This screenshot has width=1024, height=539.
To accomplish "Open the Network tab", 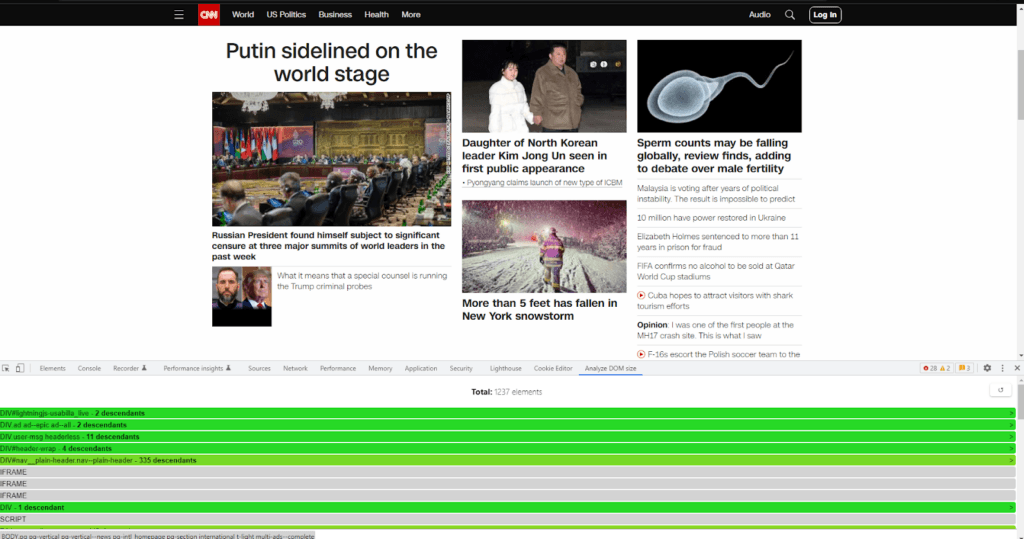I will [295, 368].
